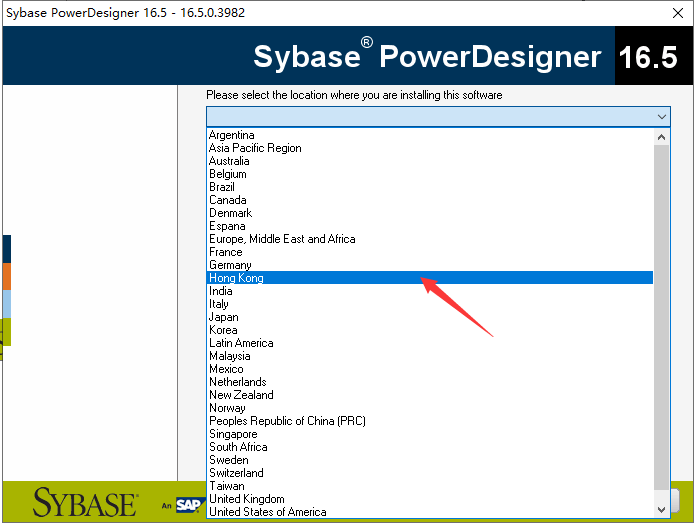Select Korea from the list

pyautogui.click(x=430, y=330)
